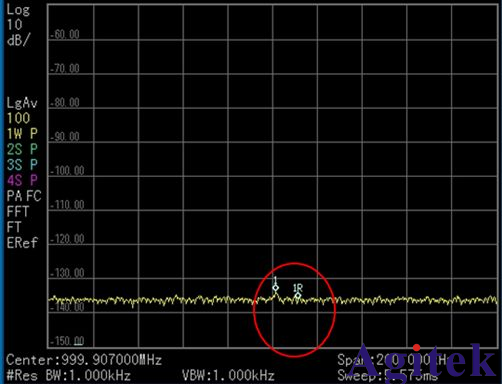The image size is (502, 384).
Task: Select trace 1W P status label
Action: click(22, 134)
